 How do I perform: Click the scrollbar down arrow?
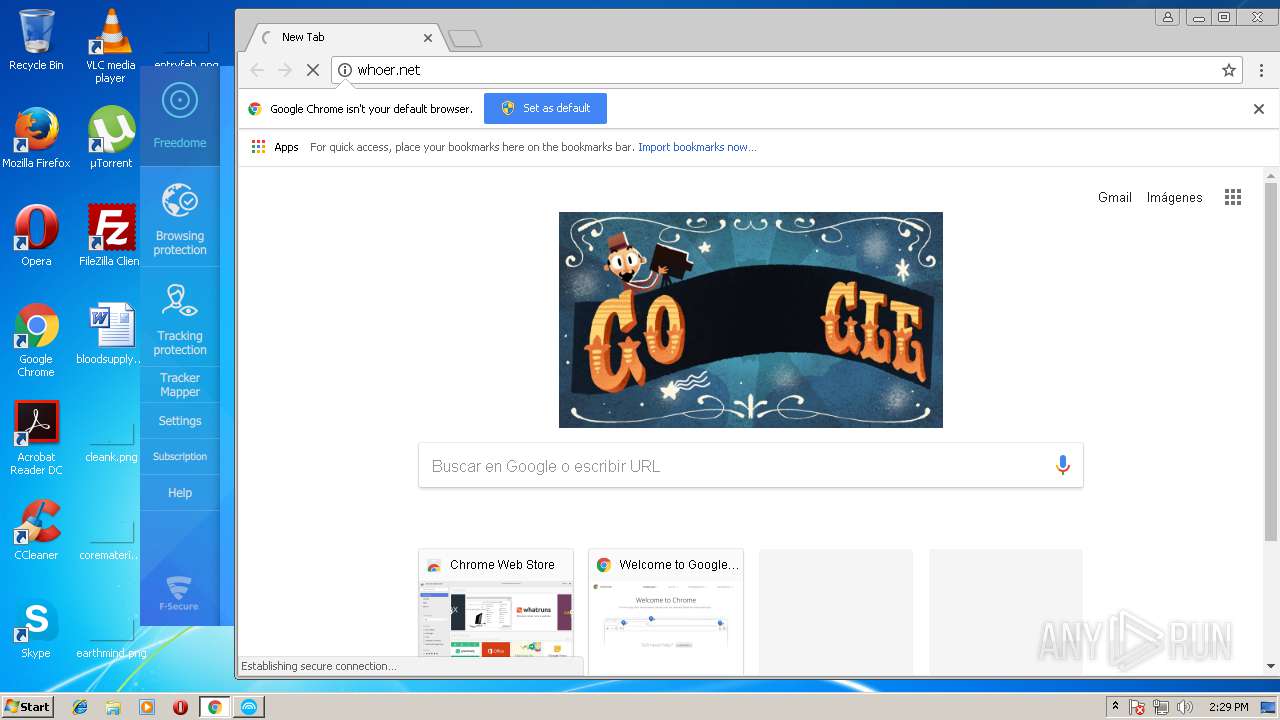[1271, 666]
